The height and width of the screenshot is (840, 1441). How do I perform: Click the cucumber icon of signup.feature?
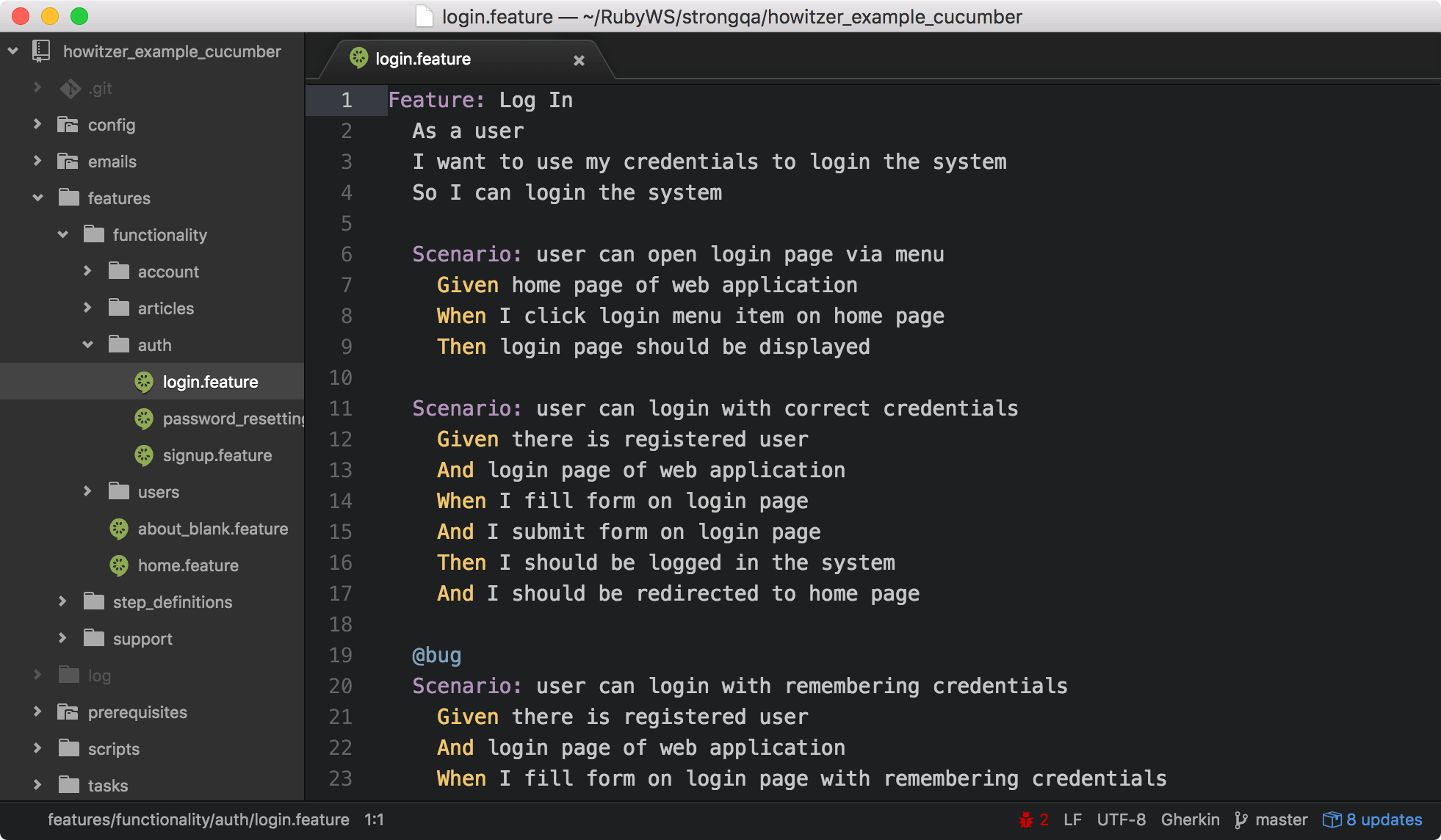144,455
